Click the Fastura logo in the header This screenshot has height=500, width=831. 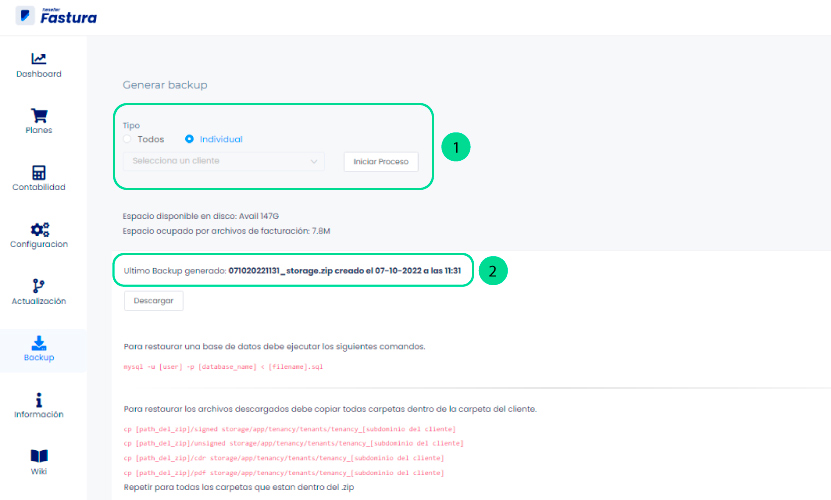(57, 18)
